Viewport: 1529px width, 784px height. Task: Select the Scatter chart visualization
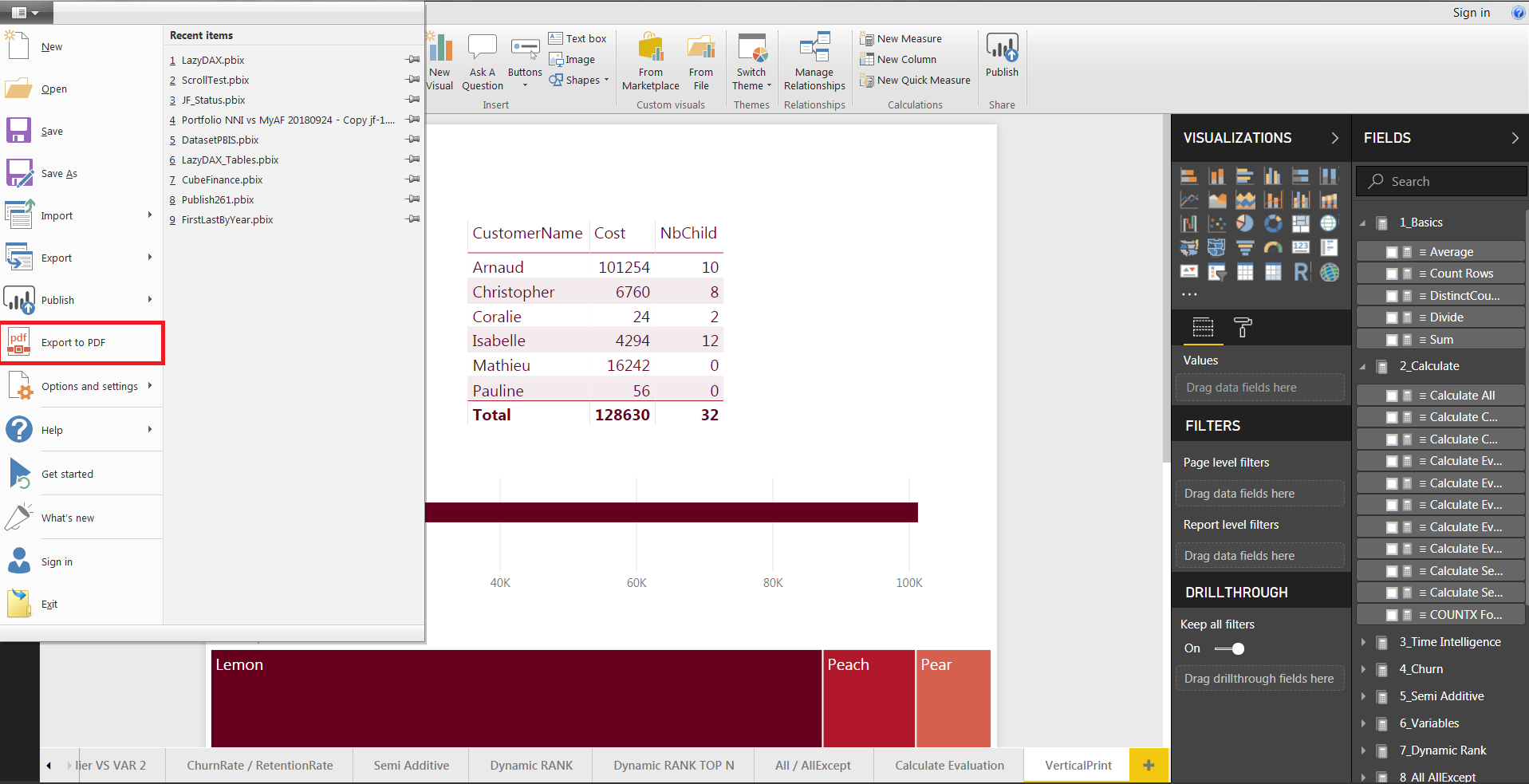(x=1217, y=223)
